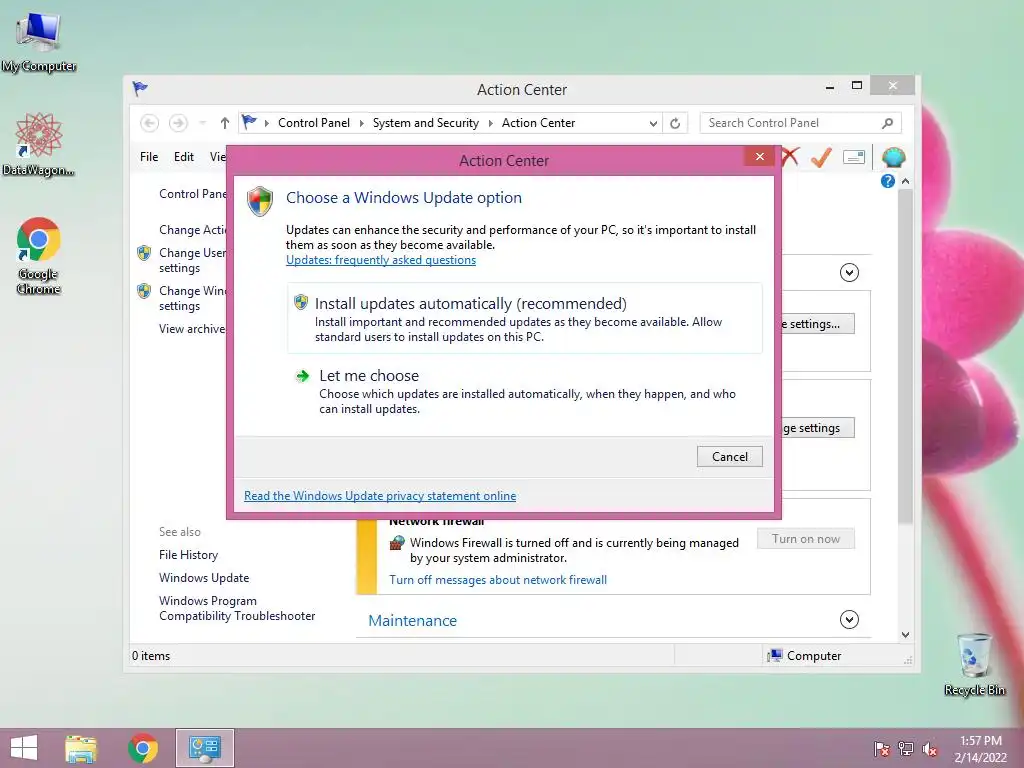1024x768 pixels.
Task: Click scrollbar down arrow
Action: click(x=905, y=635)
